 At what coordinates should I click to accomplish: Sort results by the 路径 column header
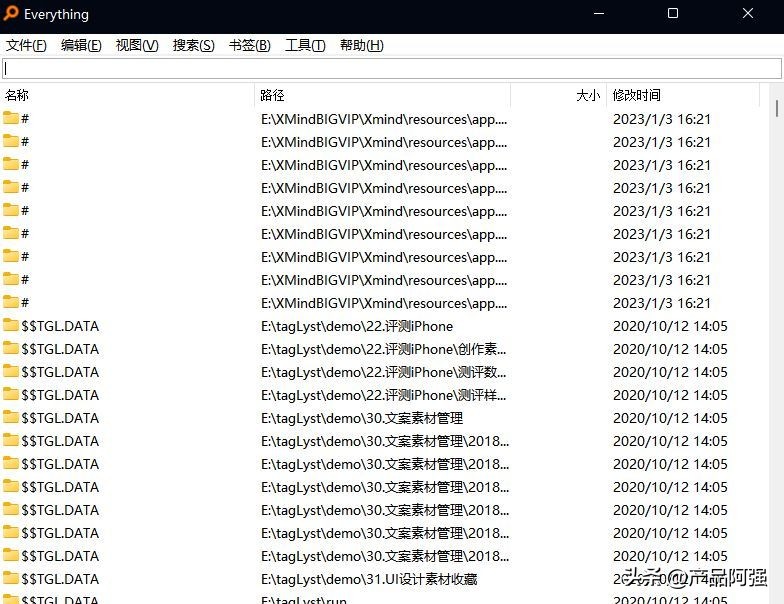point(383,95)
